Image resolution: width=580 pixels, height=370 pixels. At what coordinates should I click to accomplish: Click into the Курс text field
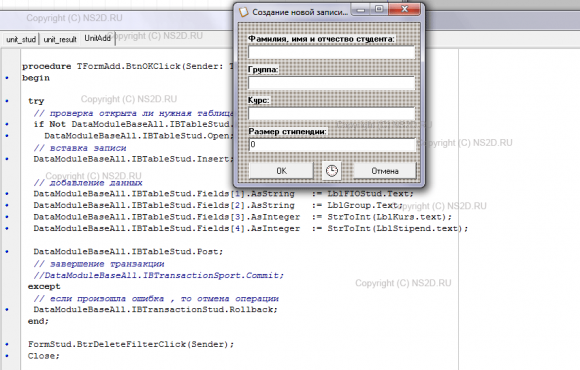coord(331,114)
